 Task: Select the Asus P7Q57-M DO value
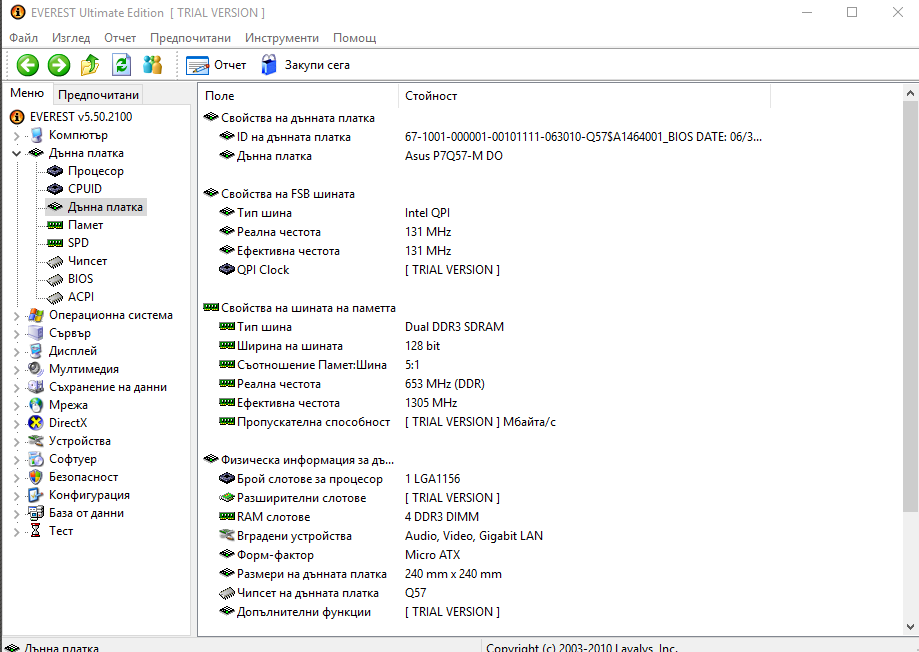[454, 156]
